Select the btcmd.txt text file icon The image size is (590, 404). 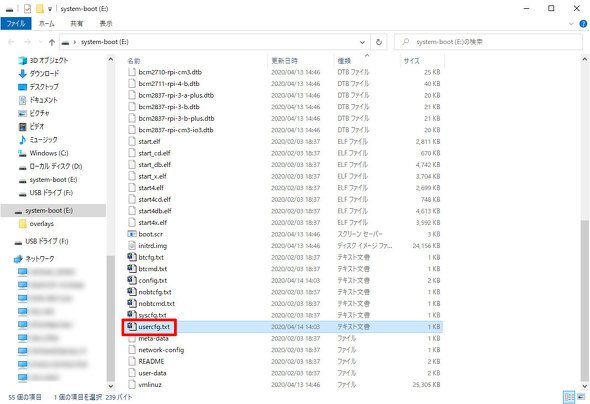[132, 269]
